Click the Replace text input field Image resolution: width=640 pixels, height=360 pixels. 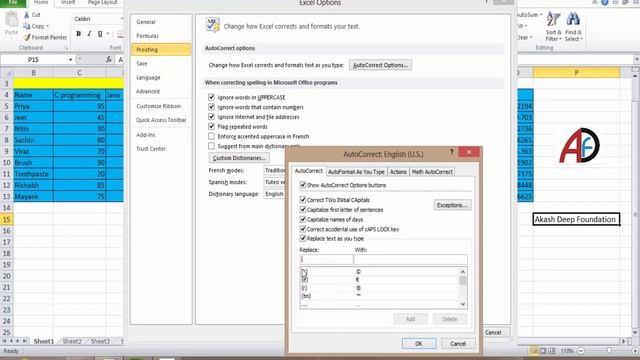[326, 259]
